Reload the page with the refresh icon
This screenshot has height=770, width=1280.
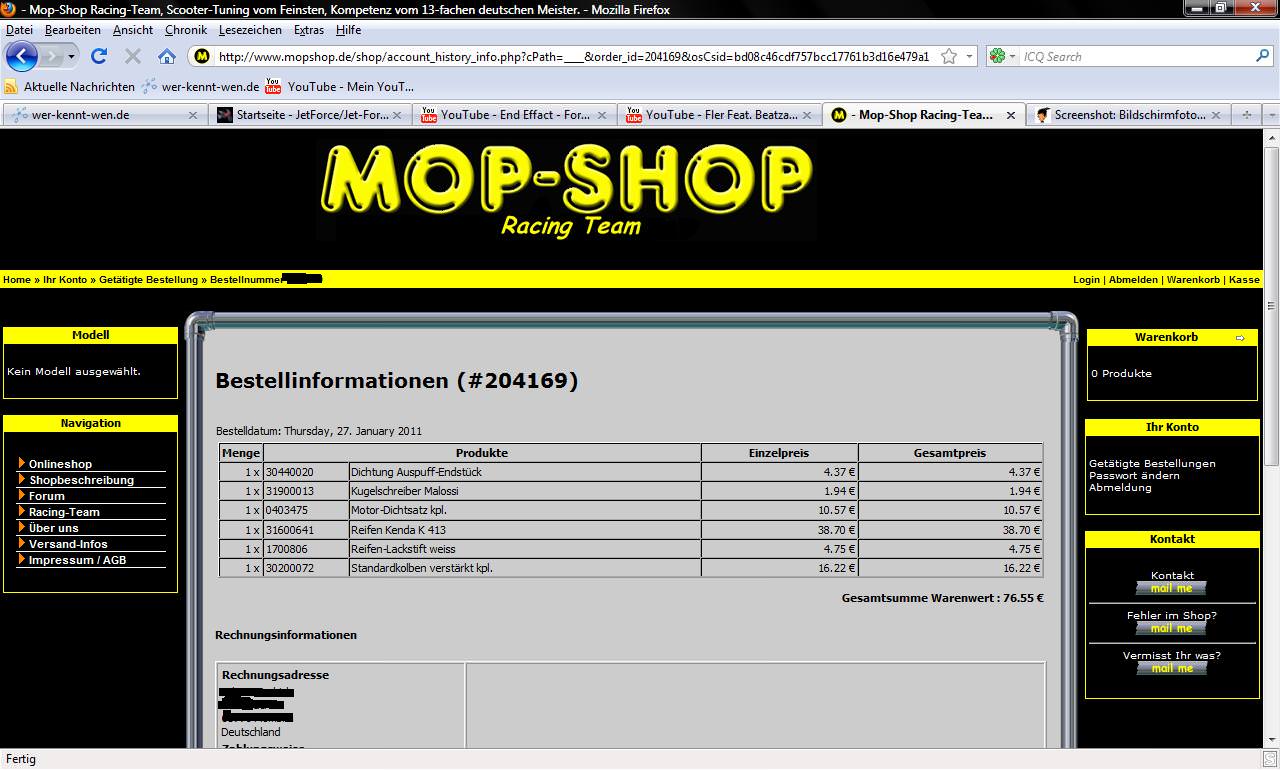99,56
